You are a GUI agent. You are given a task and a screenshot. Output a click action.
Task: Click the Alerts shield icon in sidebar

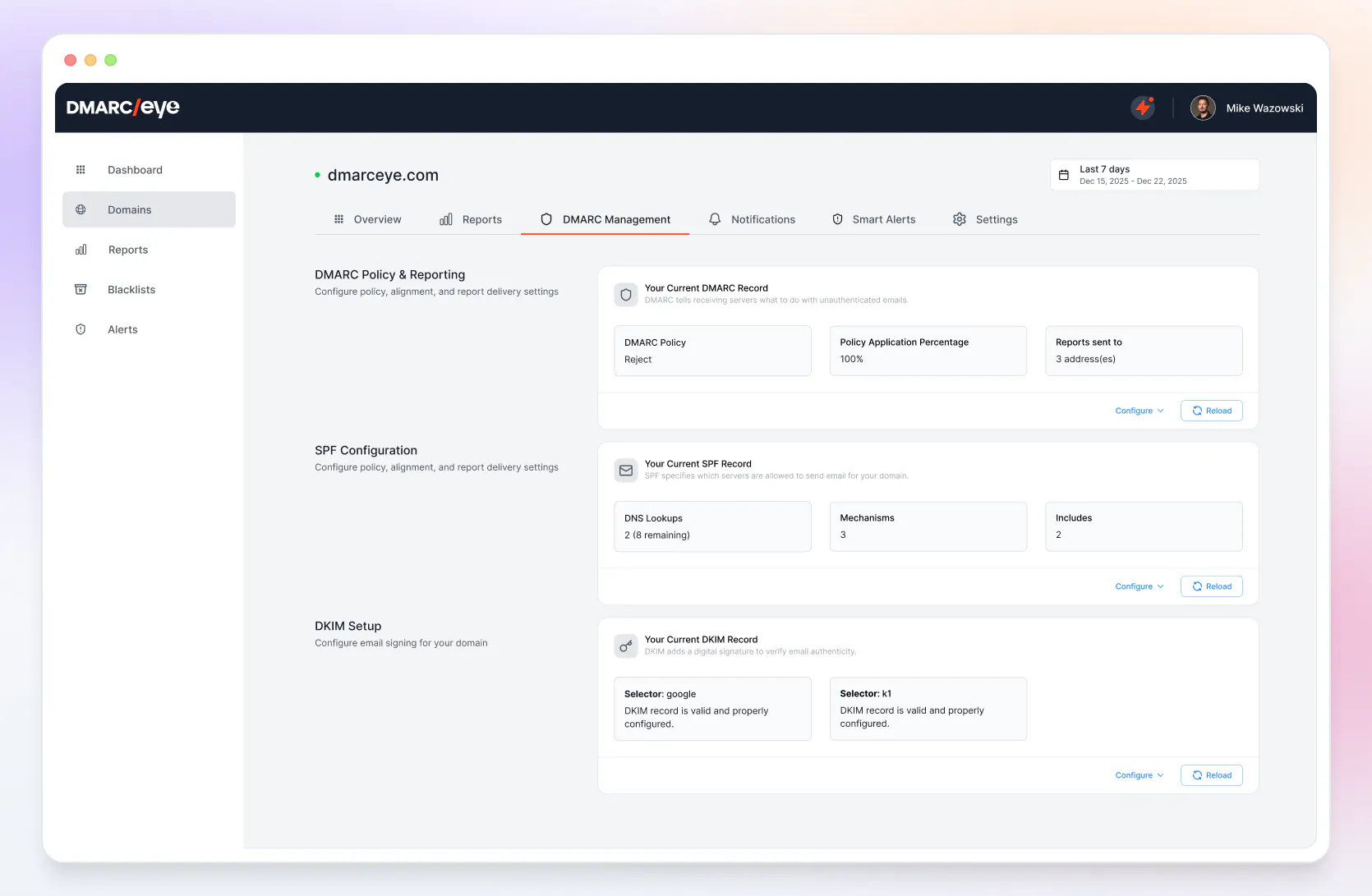[81, 329]
